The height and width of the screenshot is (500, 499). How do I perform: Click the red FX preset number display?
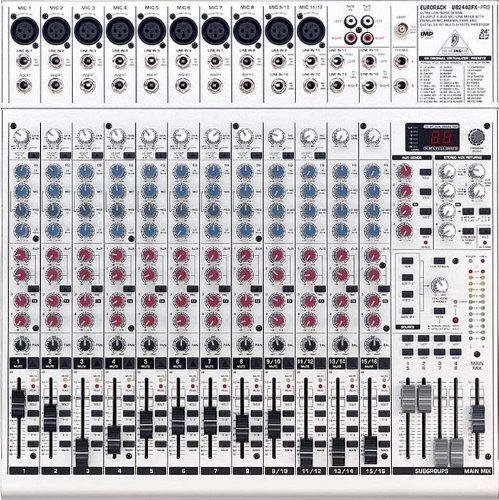(x=441, y=137)
